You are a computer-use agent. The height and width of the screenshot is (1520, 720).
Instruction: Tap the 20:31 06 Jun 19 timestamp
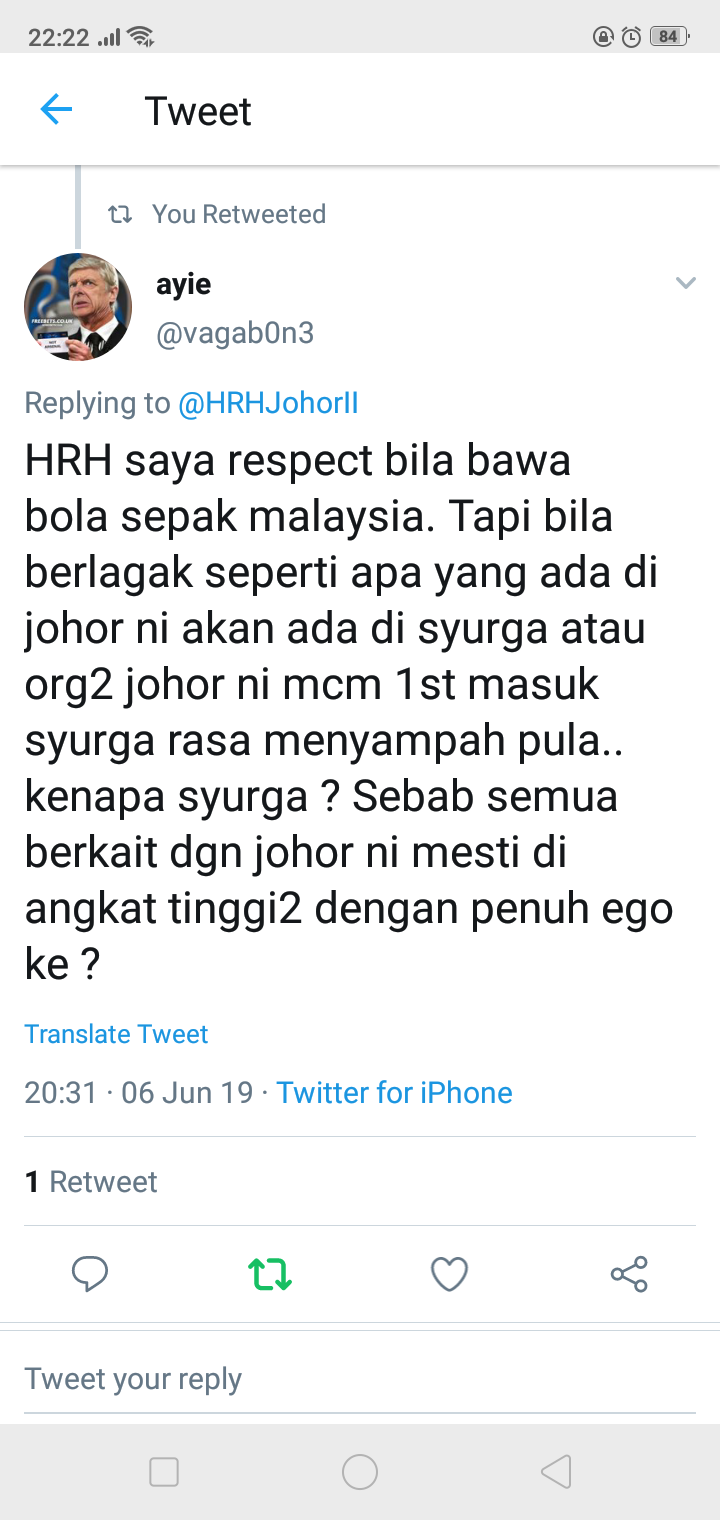click(139, 1092)
